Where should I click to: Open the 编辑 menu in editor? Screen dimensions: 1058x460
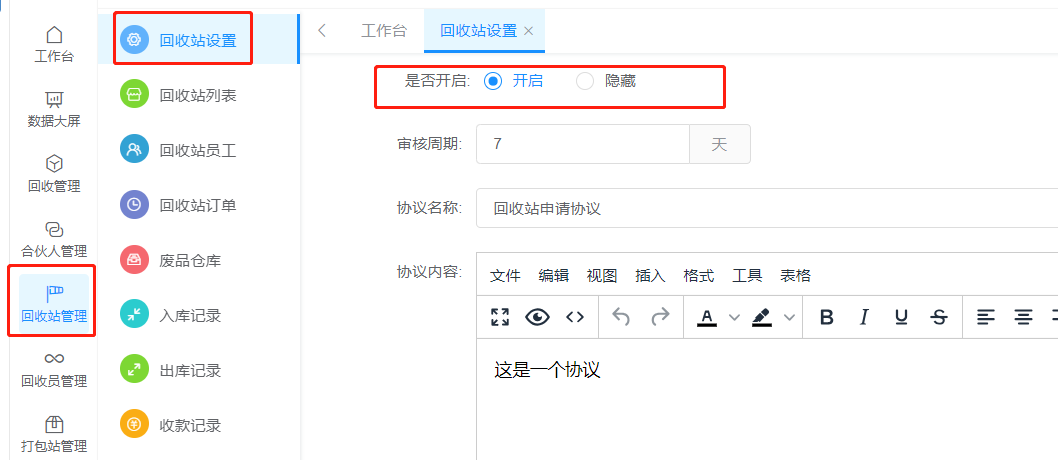(554, 275)
